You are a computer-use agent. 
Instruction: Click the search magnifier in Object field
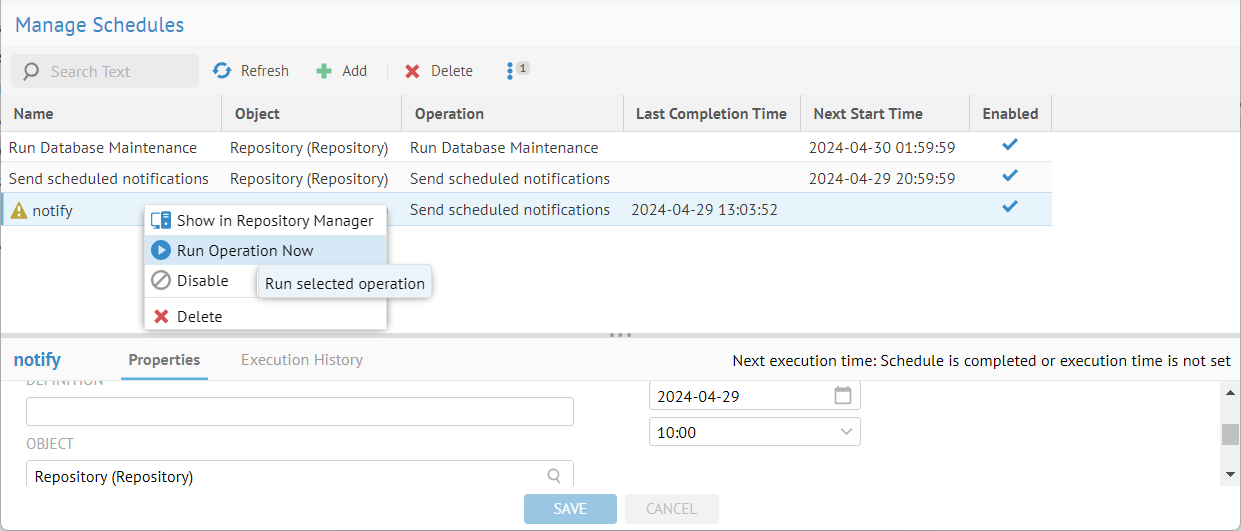coord(554,476)
